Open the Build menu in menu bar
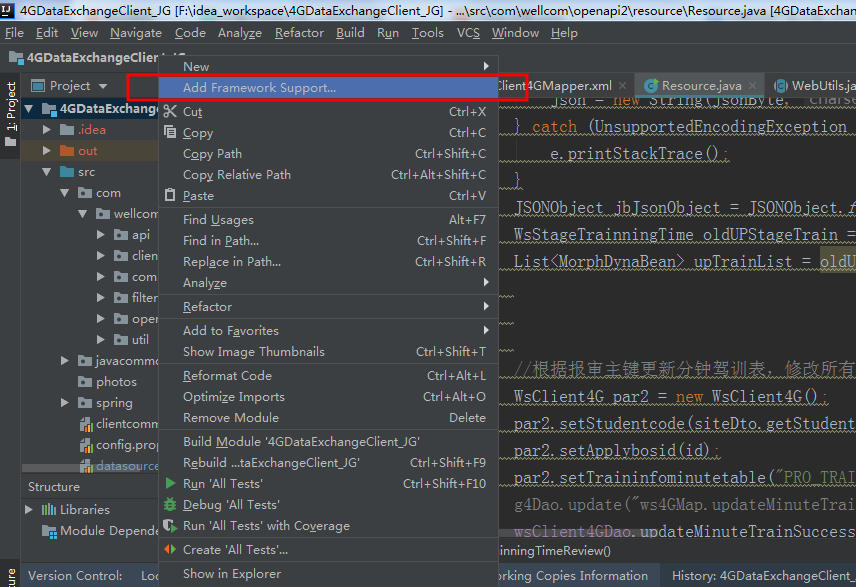856x587 pixels. point(350,33)
